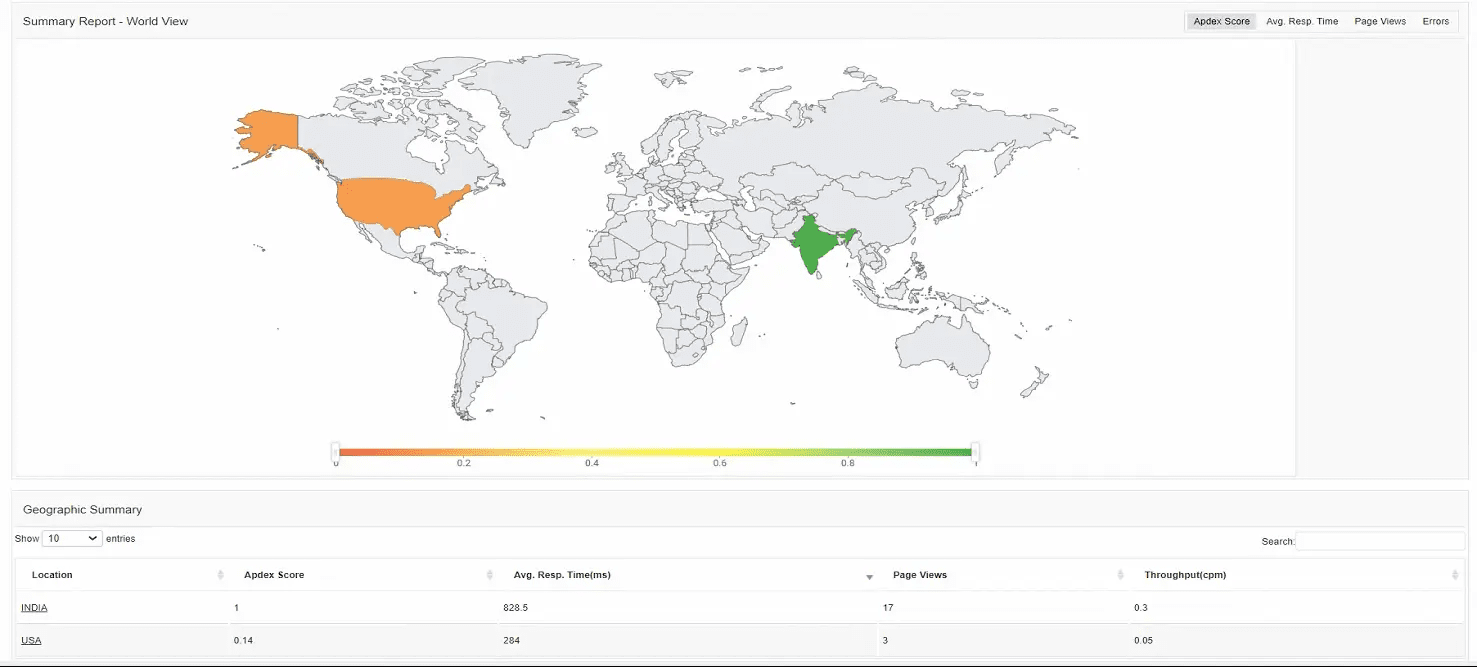Click the Apdex color gradient bar

tap(655, 451)
